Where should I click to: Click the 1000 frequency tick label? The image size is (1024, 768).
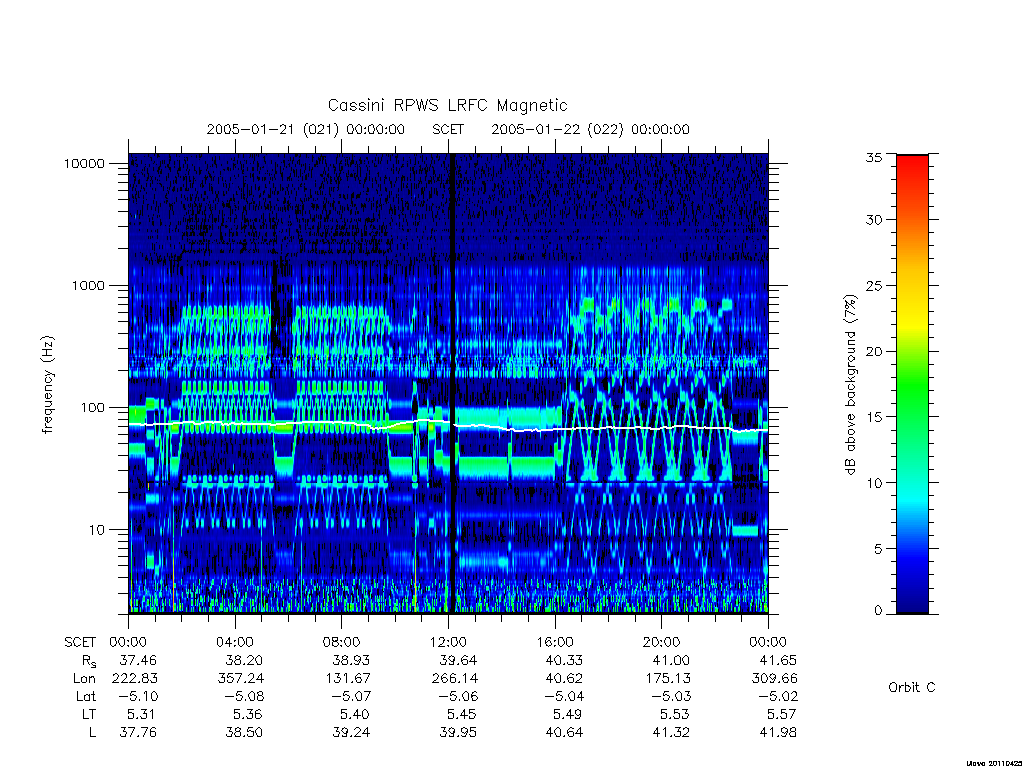(88, 285)
